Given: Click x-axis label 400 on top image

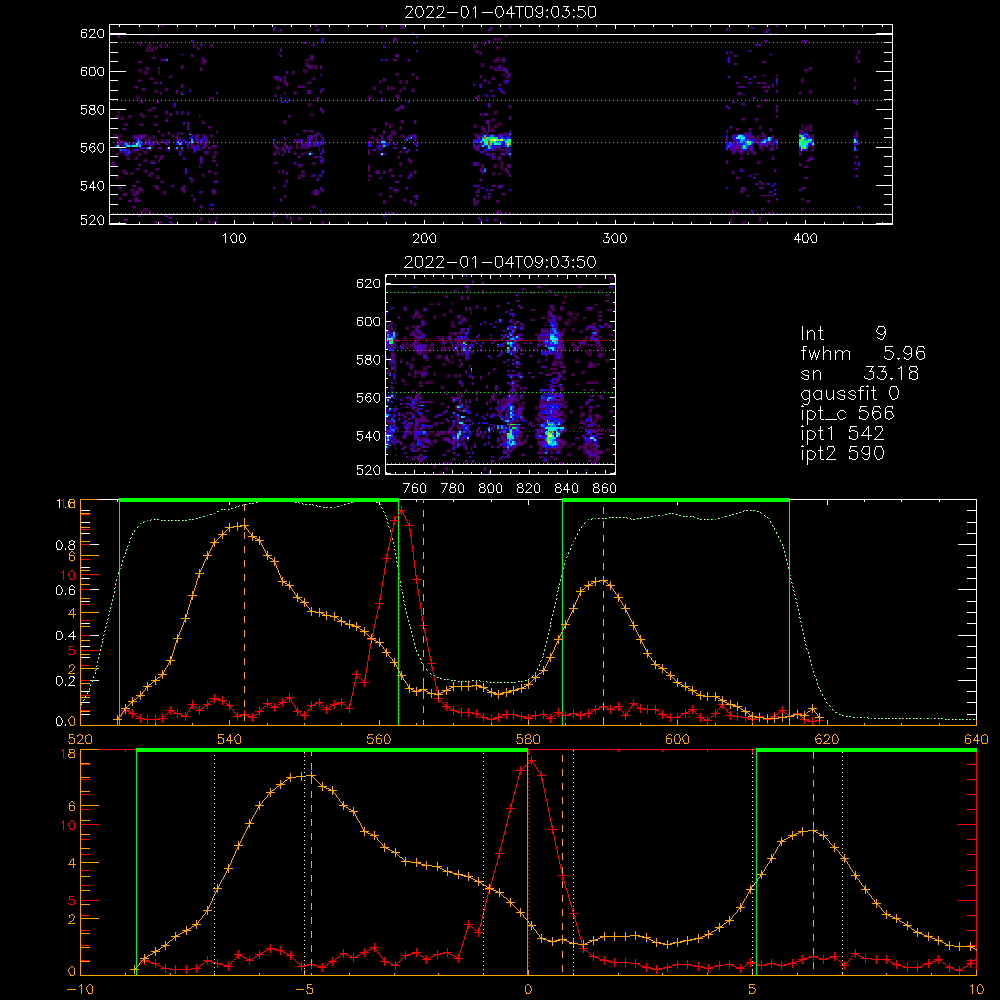Looking at the screenshot, I should 805,239.
